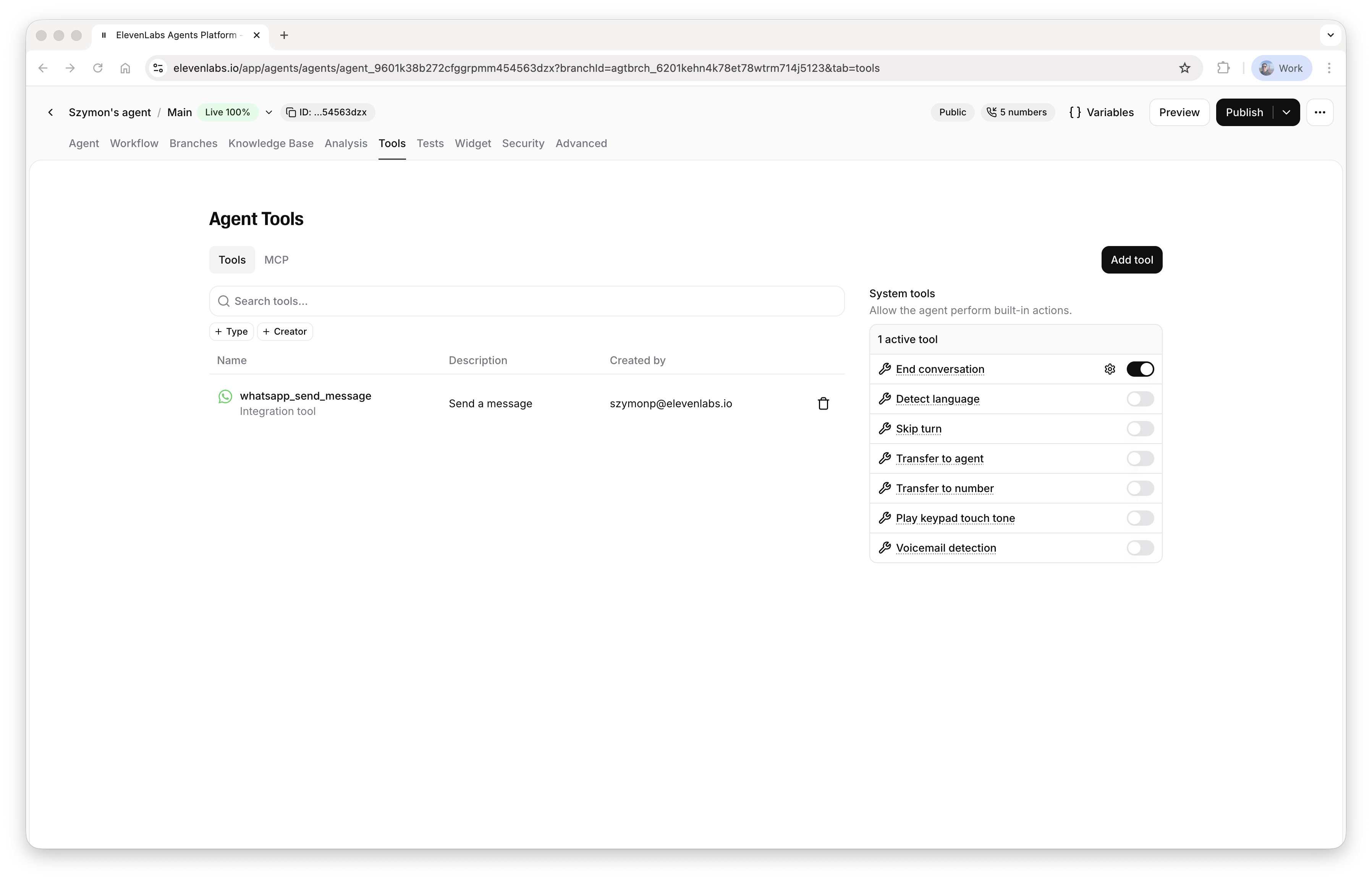Open the End conversation settings gear
This screenshot has height=881, width=1372.
pyautogui.click(x=1110, y=369)
